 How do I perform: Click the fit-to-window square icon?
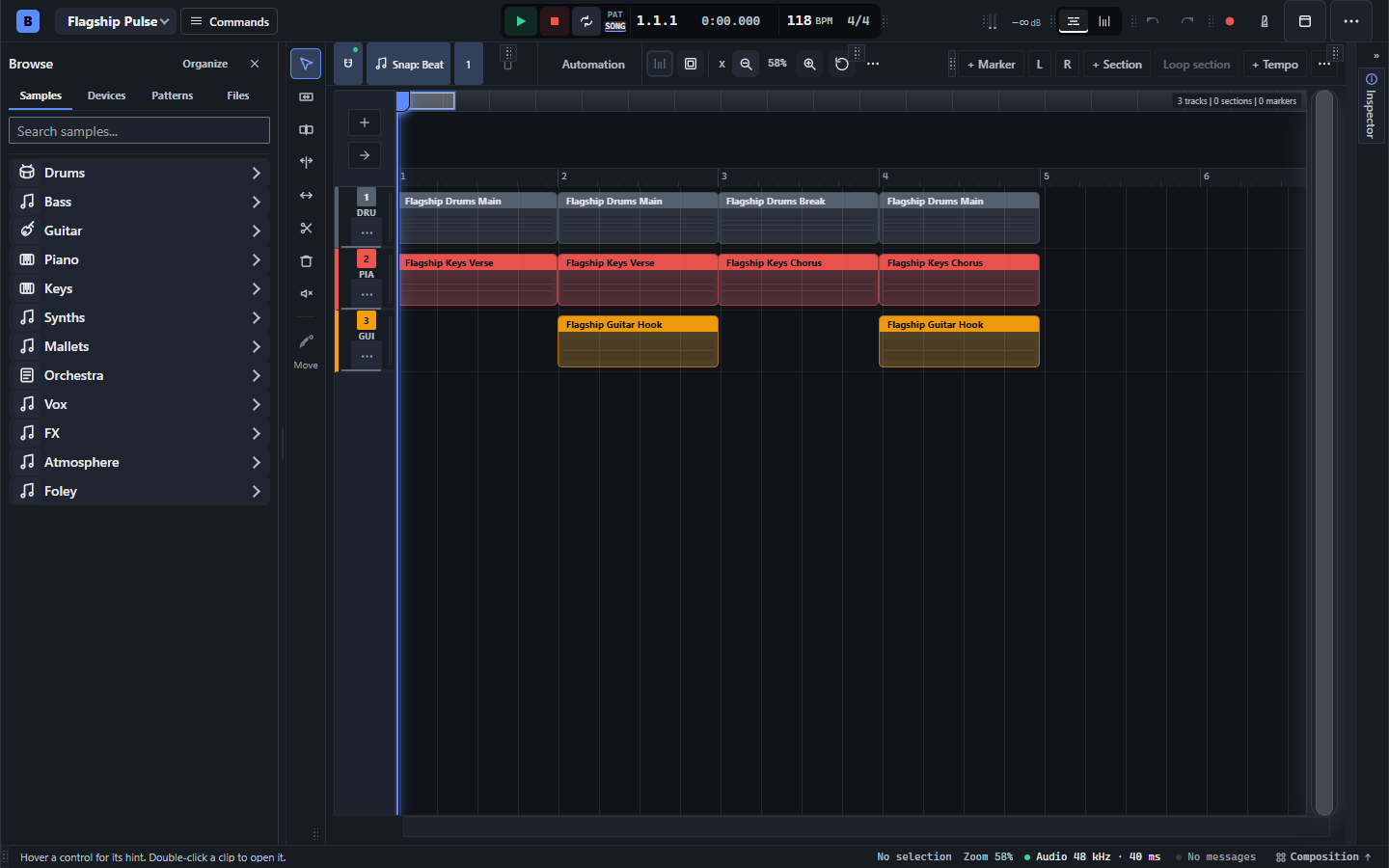coord(691,64)
